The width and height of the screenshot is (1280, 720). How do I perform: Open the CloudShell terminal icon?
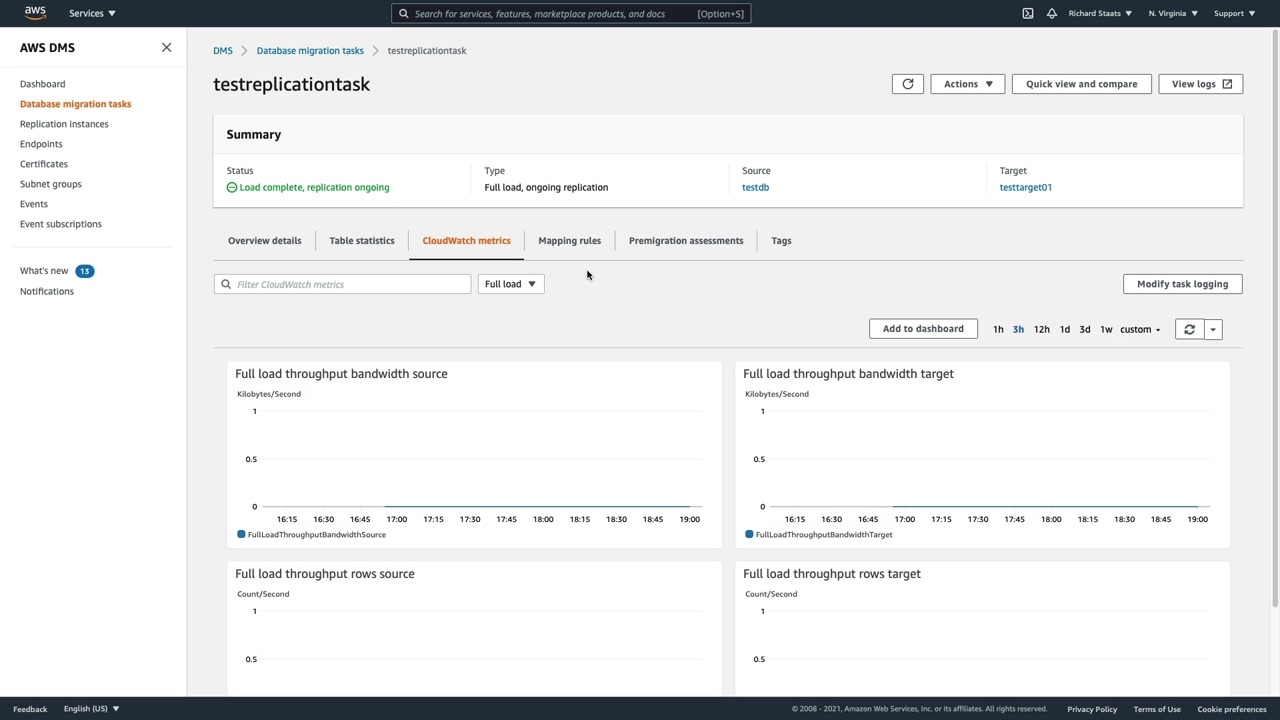click(x=1028, y=13)
